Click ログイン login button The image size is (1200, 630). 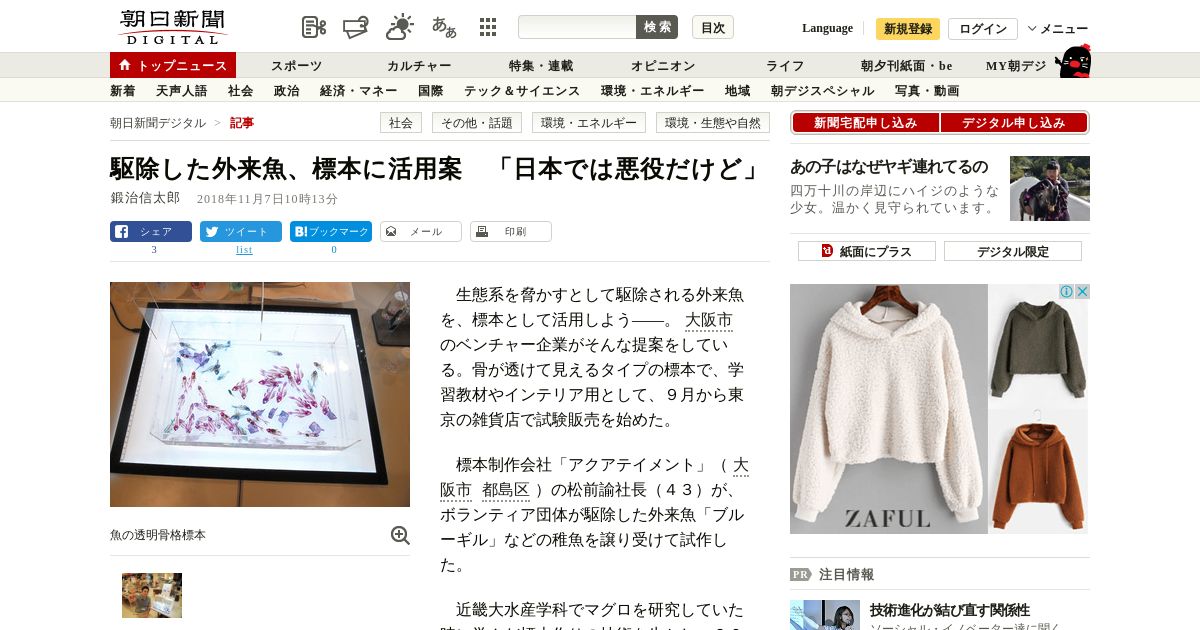(983, 28)
